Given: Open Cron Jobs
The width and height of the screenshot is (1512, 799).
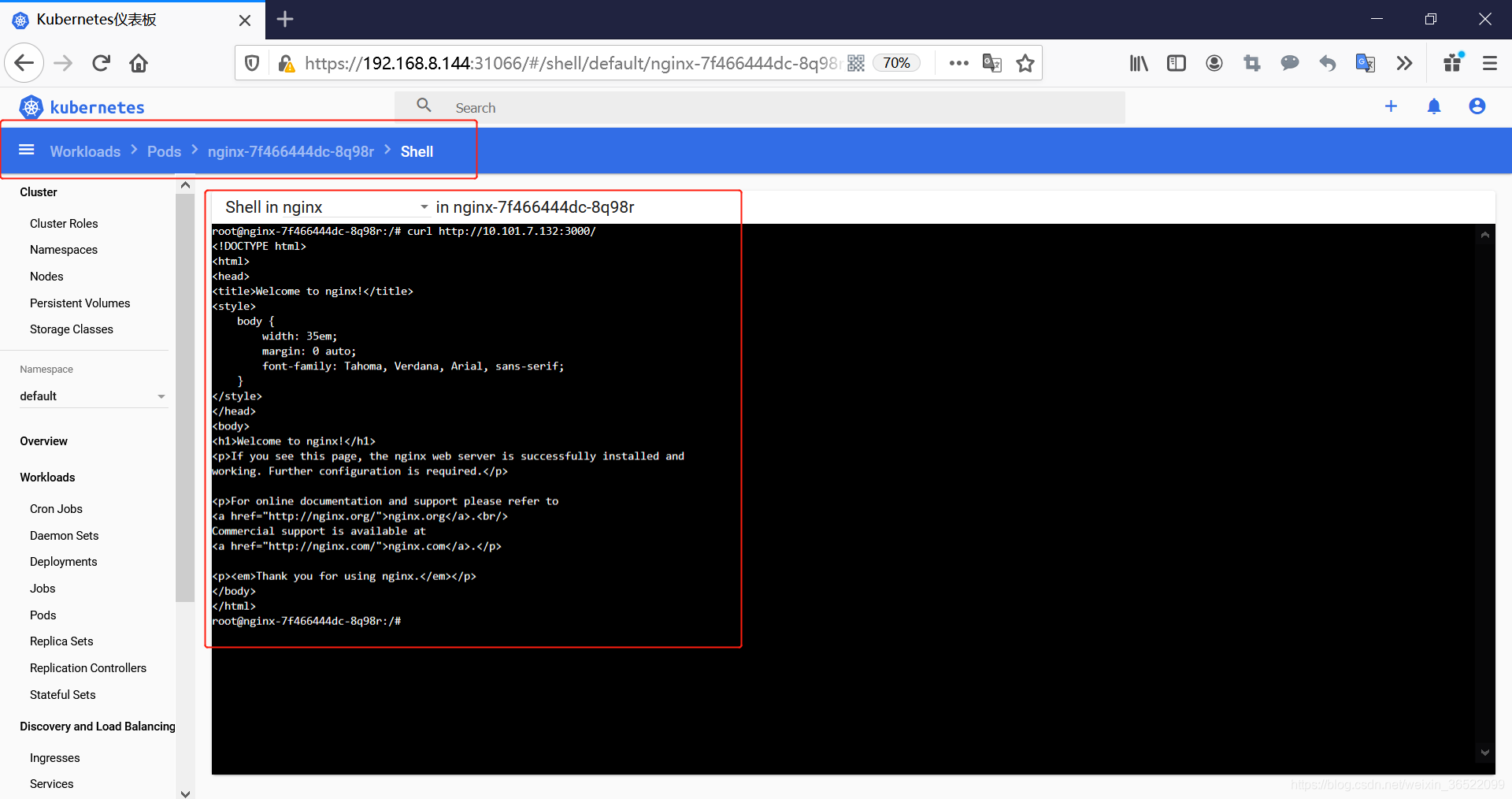Looking at the screenshot, I should (x=56, y=509).
